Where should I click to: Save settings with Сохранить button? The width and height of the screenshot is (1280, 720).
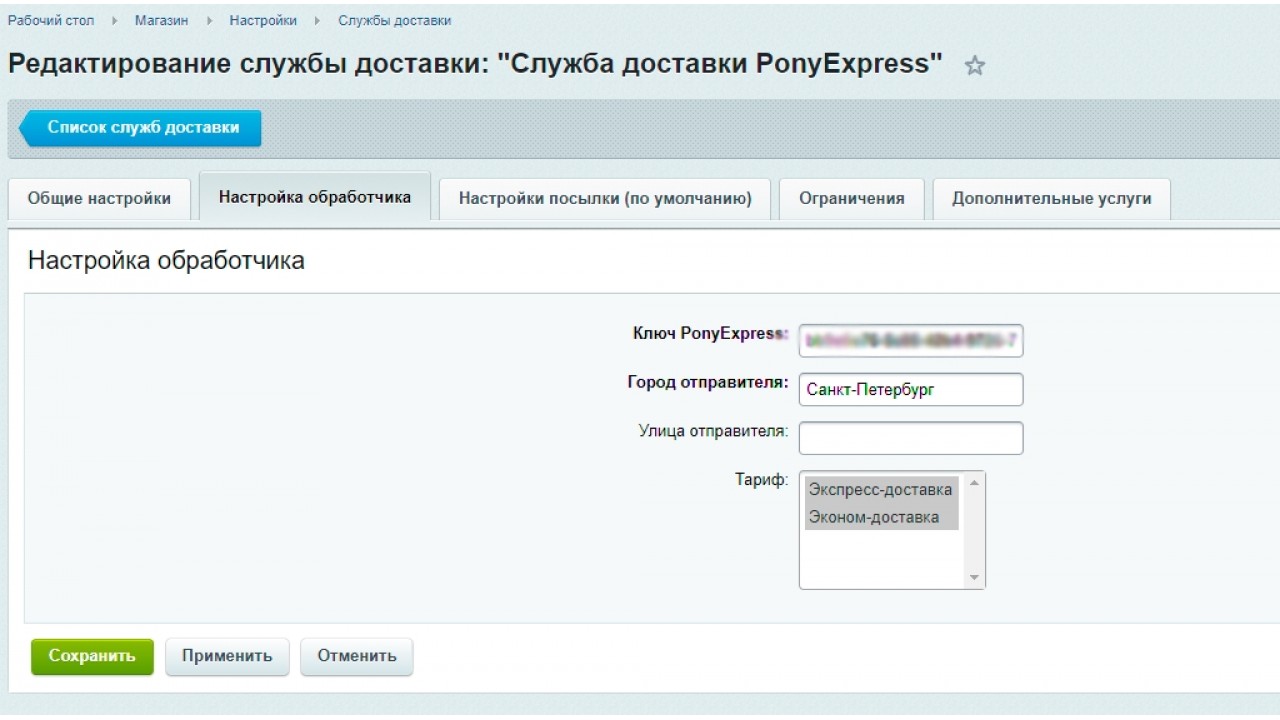pos(92,657)
